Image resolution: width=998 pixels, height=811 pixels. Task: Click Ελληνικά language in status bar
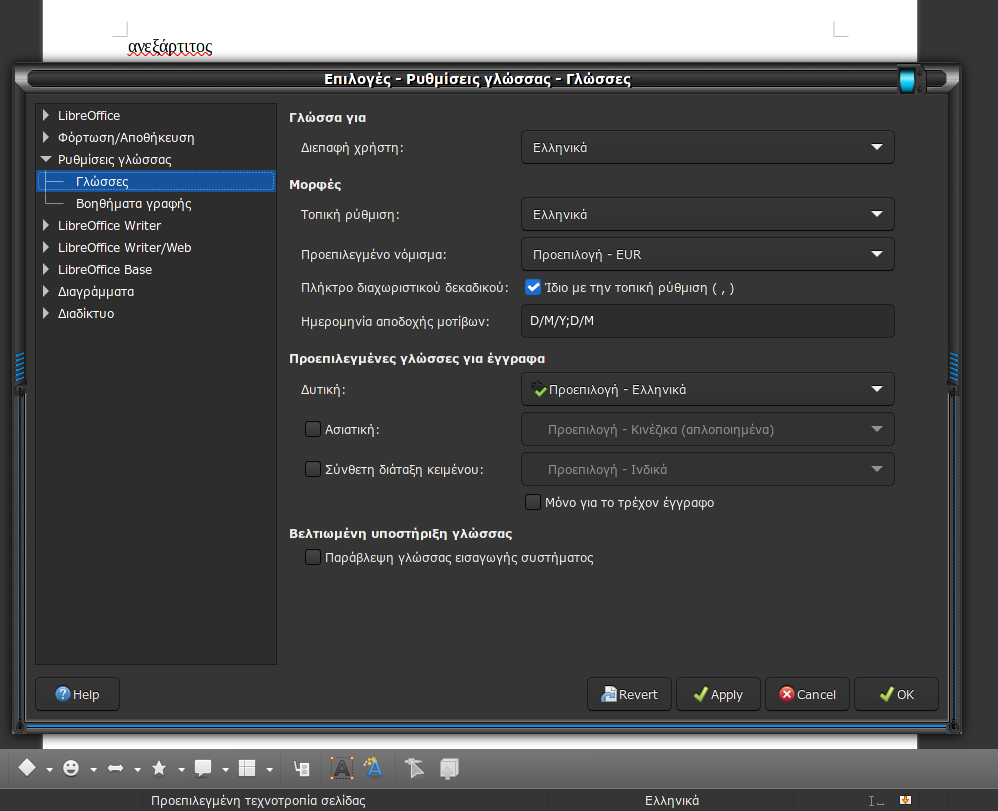coord(671,800)
